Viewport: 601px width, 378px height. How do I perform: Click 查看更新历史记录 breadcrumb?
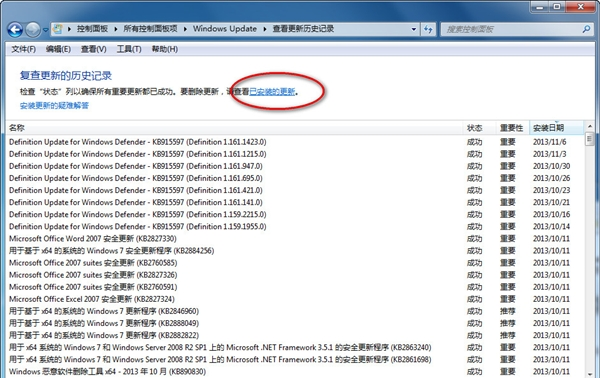(x=303, y=29)
